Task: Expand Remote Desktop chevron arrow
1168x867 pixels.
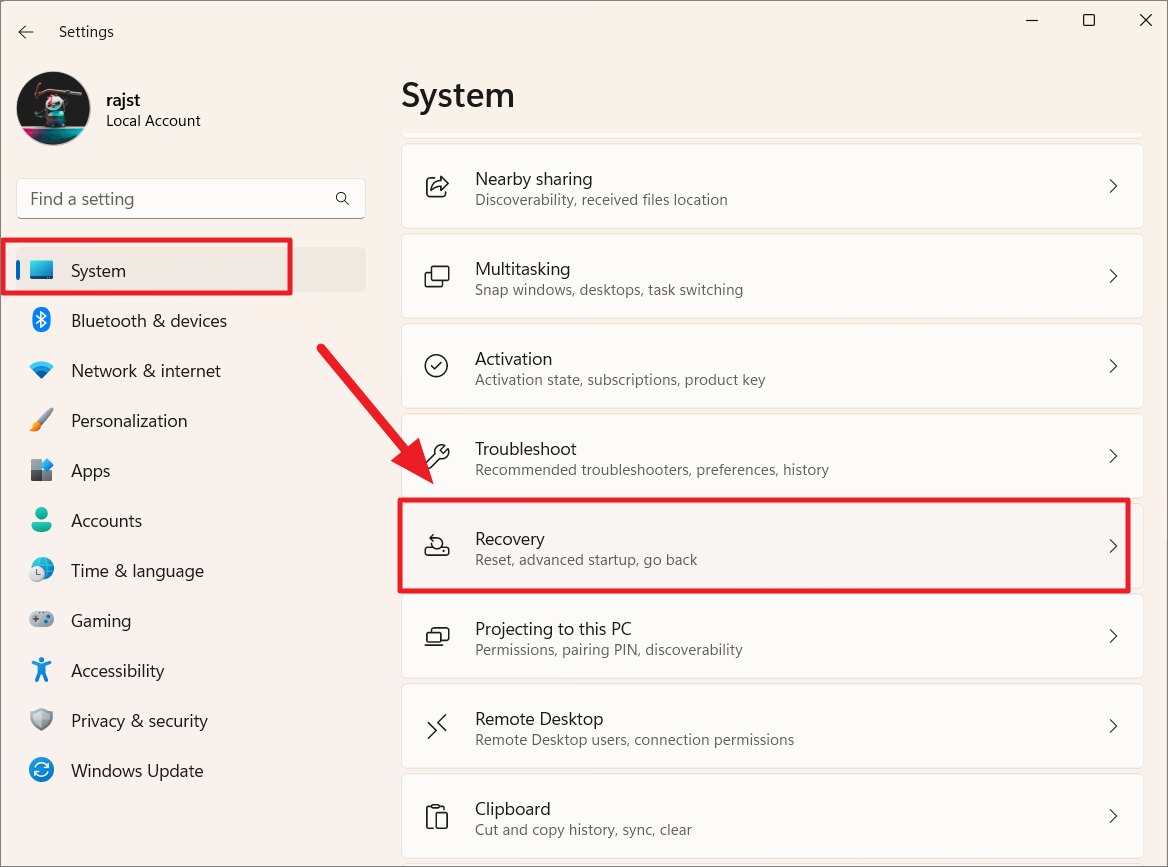Action: tap(1114, 726)
